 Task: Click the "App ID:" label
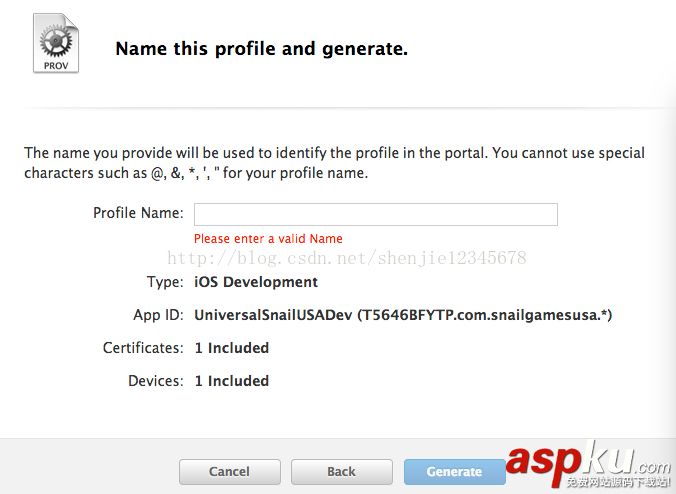coord(158,315)
